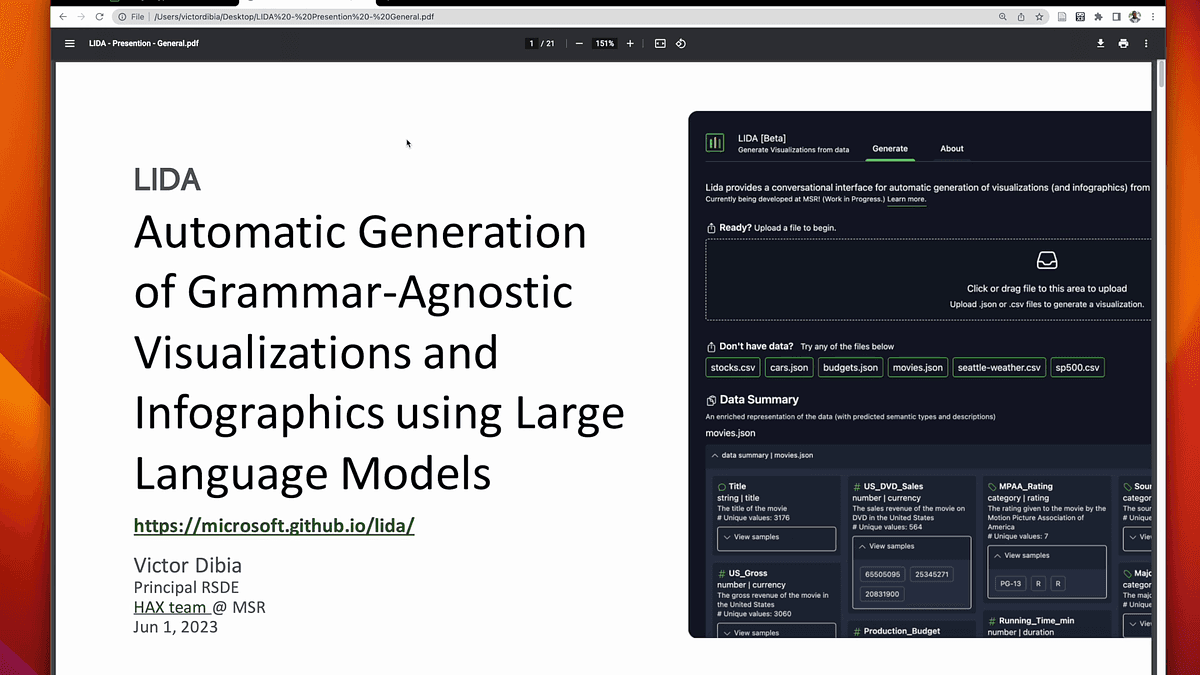Click the fit to page icon
Image resolution: width=1200 pixels, height=675 pixels.
(x=660, y=44)
